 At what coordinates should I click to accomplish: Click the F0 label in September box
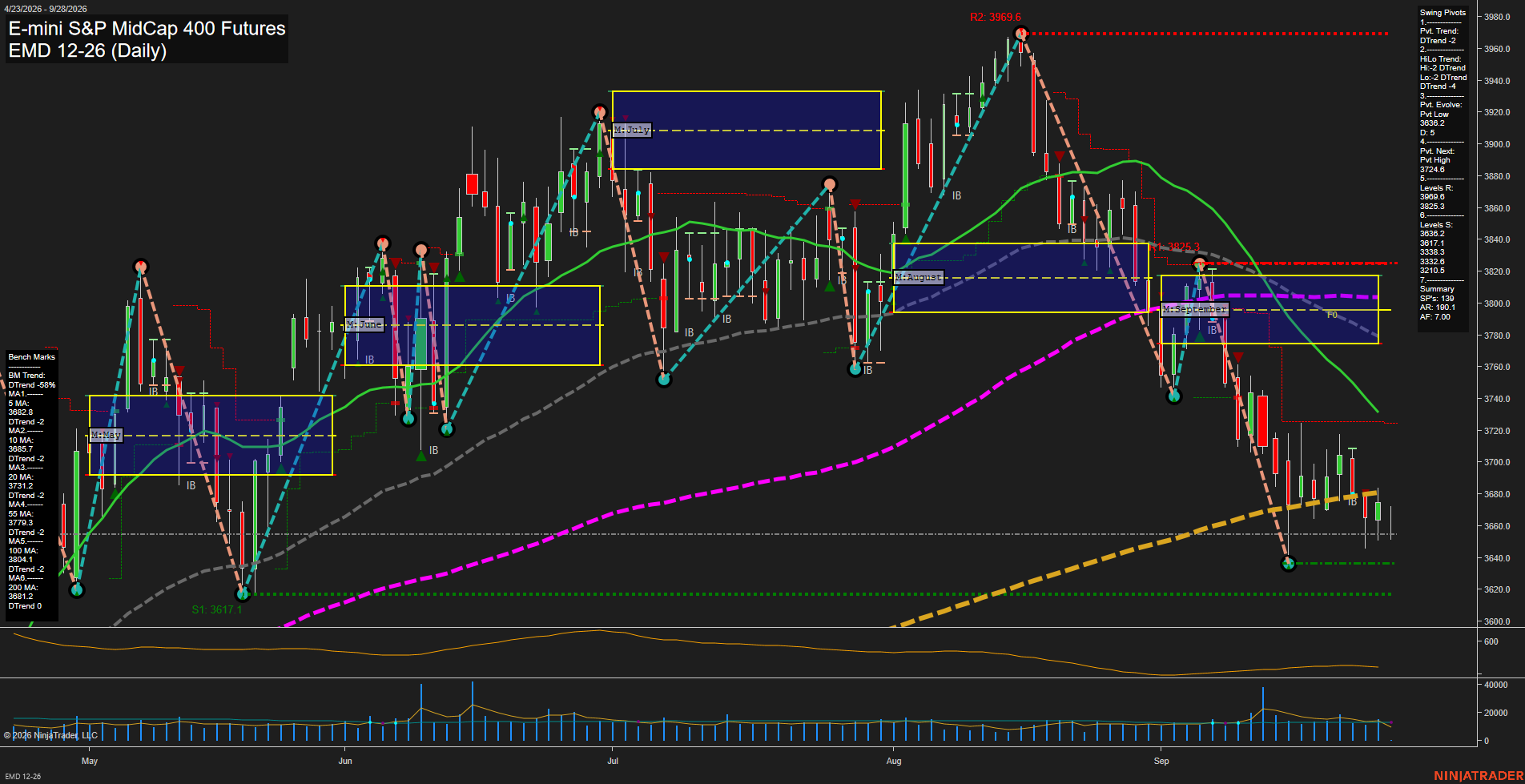(1332, 315)
